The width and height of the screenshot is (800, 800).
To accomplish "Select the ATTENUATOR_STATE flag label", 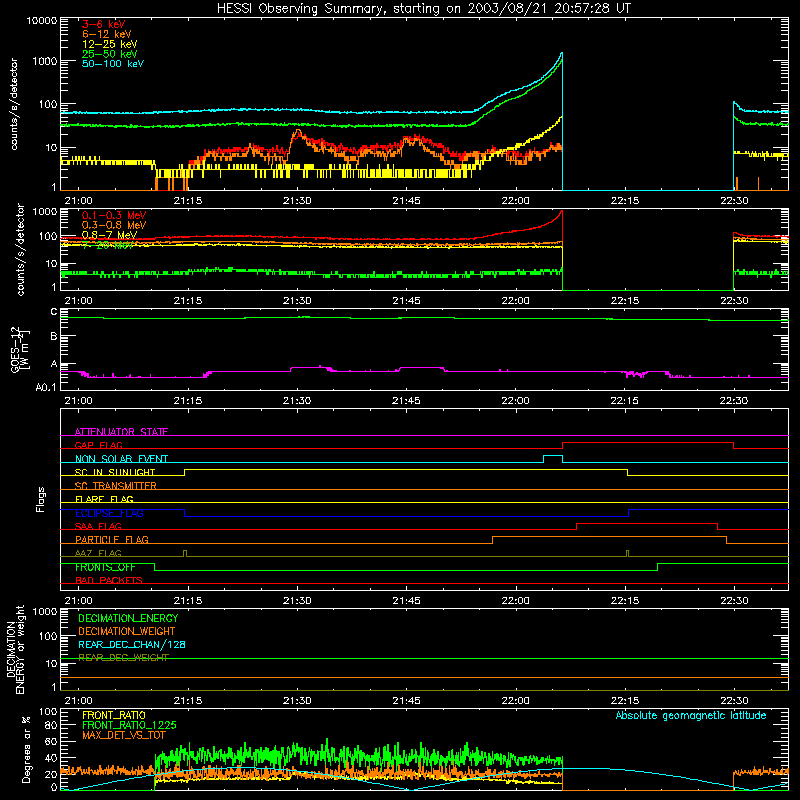I will click(x=121, y=432).
